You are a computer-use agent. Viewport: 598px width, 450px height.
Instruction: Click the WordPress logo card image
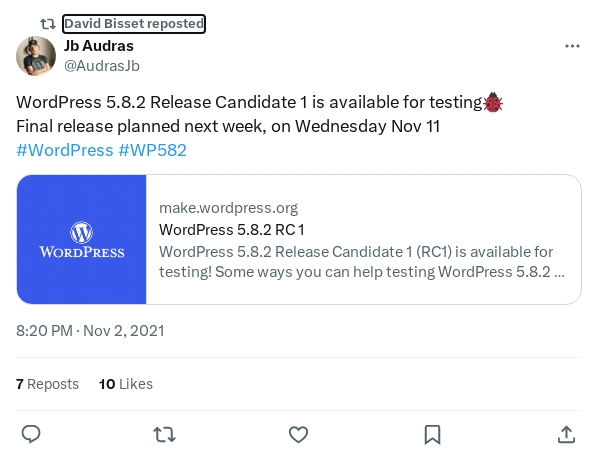point(82,239)
